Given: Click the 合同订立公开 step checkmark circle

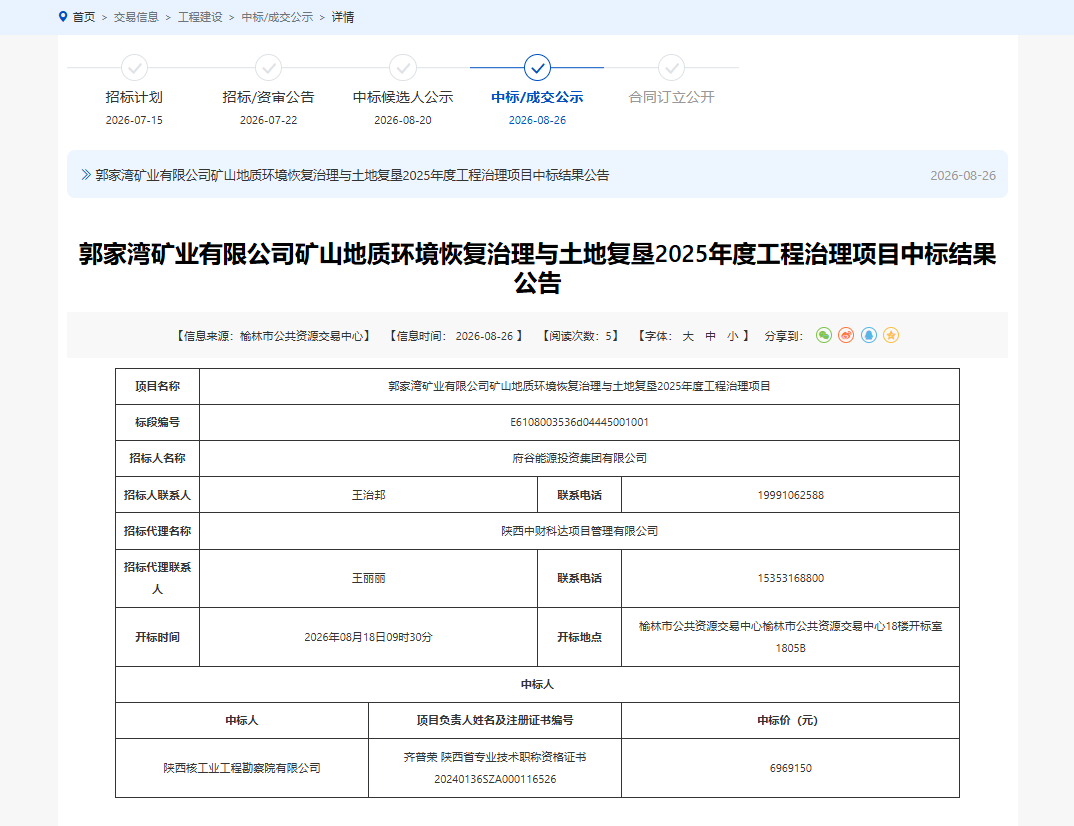Looking at the screenshot, I should click(x=671, y=68).
